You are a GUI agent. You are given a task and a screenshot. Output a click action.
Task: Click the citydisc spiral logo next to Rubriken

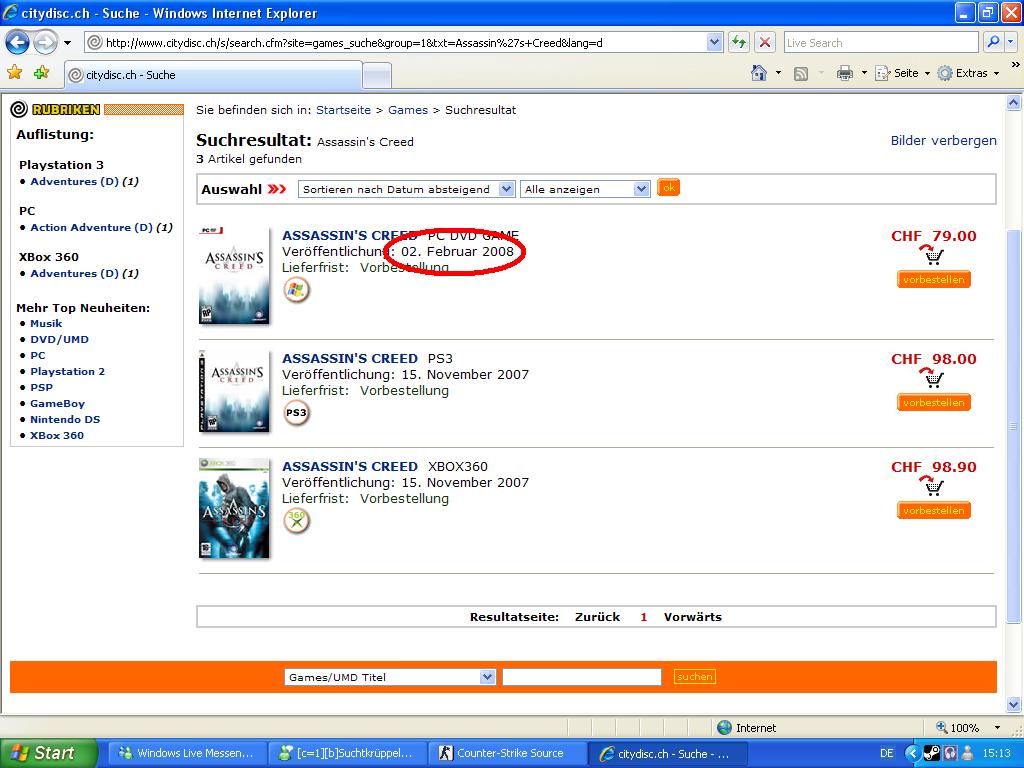point(19,109)
